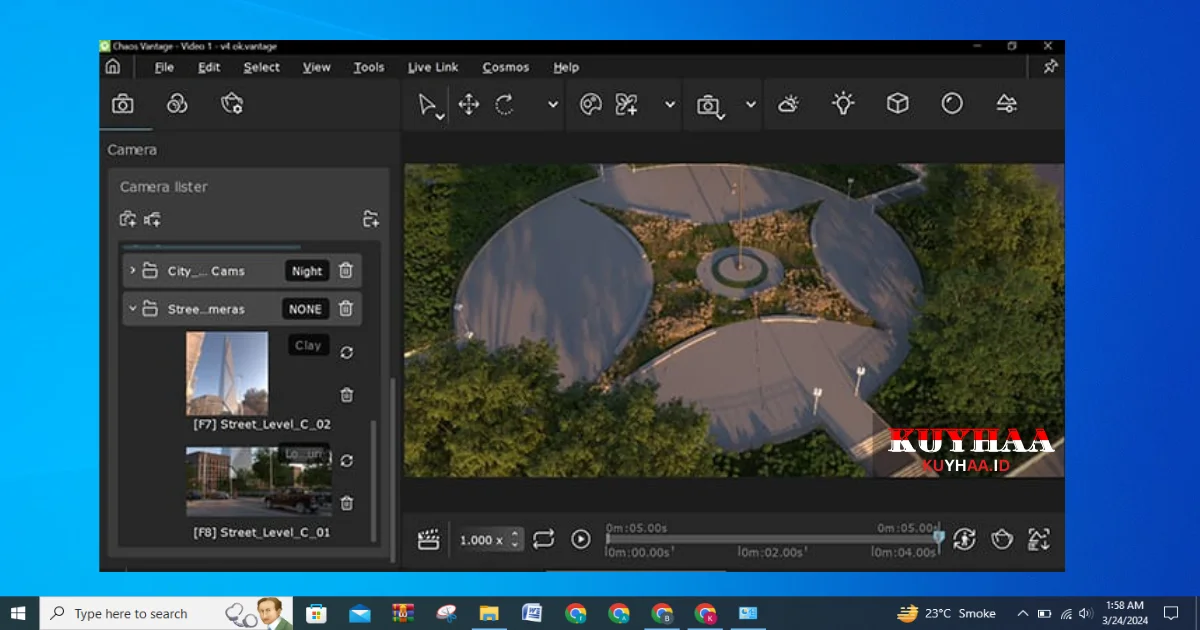The width and height of the screenshot is (1200, 630).
Task: Open dropdown next to Rotate tool
Action: 553,104
